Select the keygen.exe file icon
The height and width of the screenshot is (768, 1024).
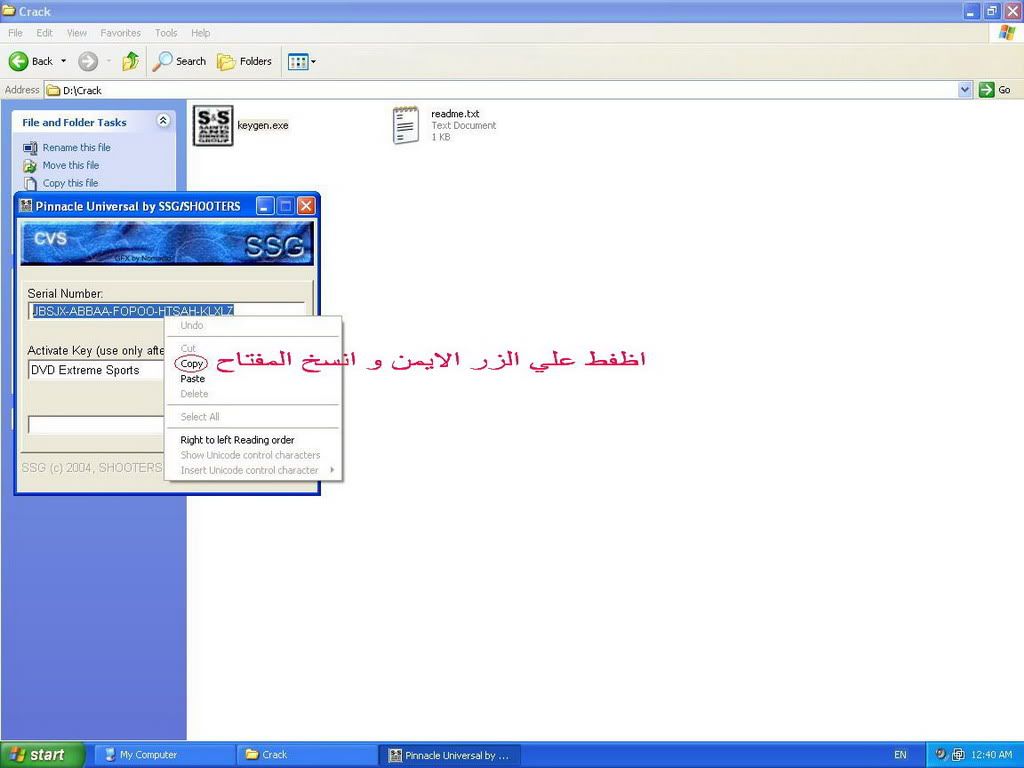(x=213, y=125)
